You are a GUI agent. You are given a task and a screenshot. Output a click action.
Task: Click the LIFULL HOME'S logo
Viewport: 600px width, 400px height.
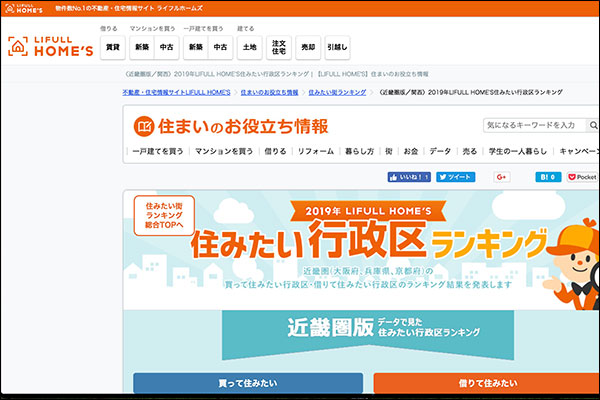[x=50, y=46]
